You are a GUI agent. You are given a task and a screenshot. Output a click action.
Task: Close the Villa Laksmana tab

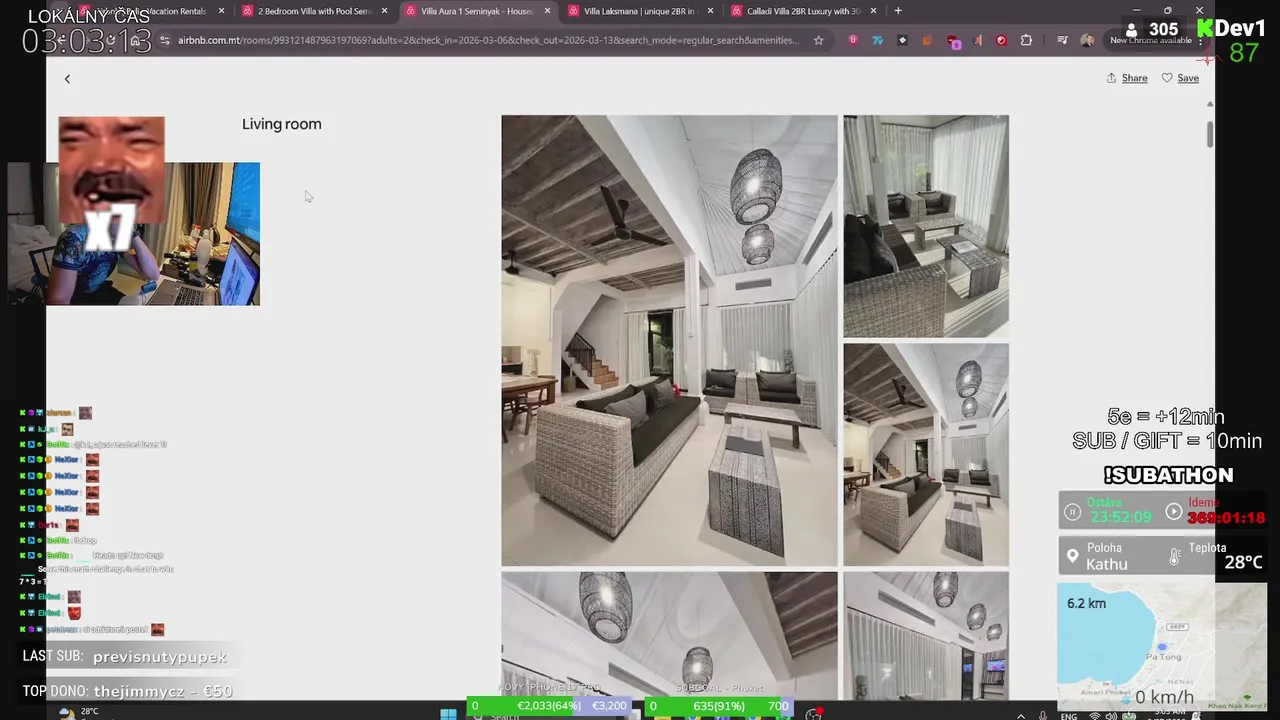710,11
